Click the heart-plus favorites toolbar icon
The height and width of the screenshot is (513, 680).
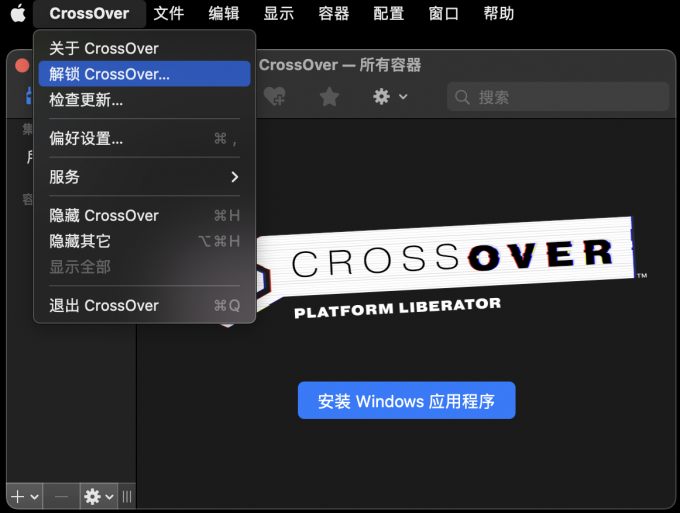coord(275,96)
